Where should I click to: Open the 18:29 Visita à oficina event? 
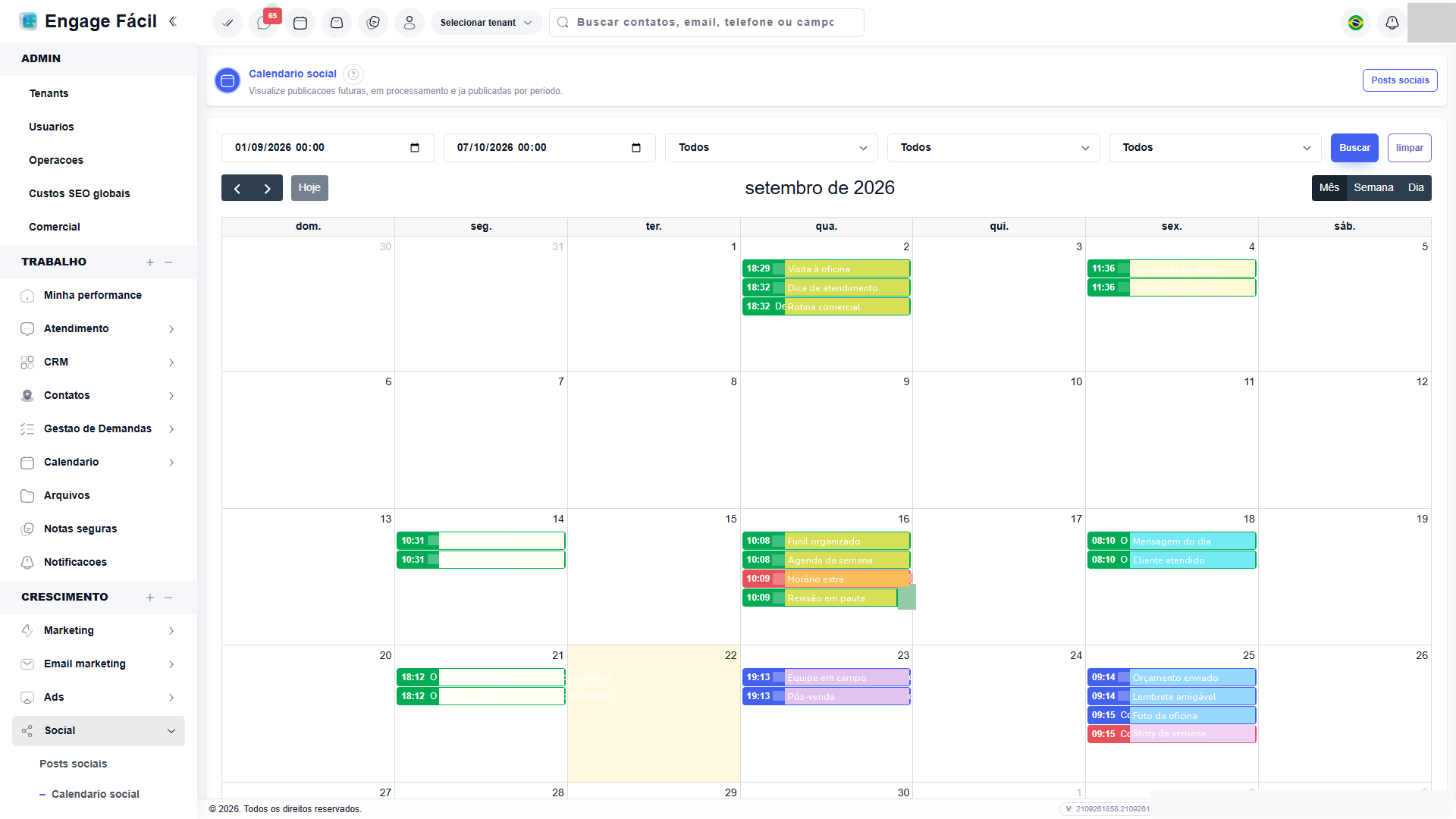(x=827, y=269)
